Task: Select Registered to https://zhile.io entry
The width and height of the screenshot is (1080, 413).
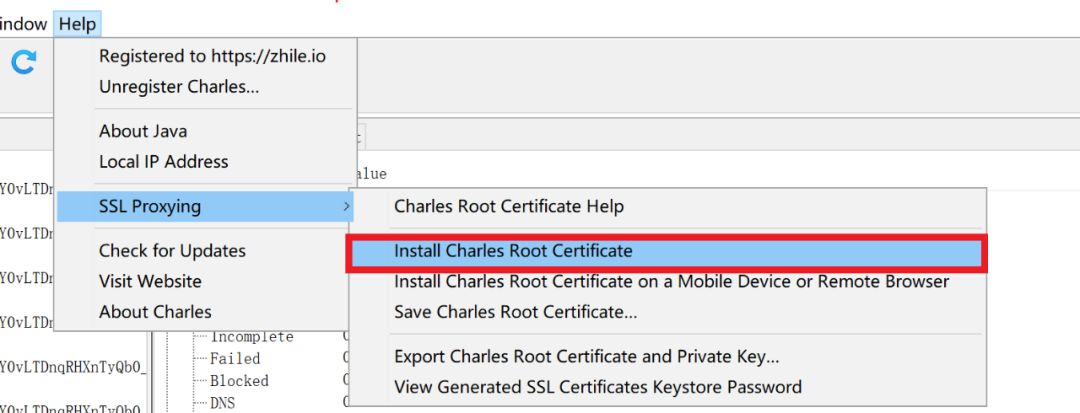Action: 205,56
